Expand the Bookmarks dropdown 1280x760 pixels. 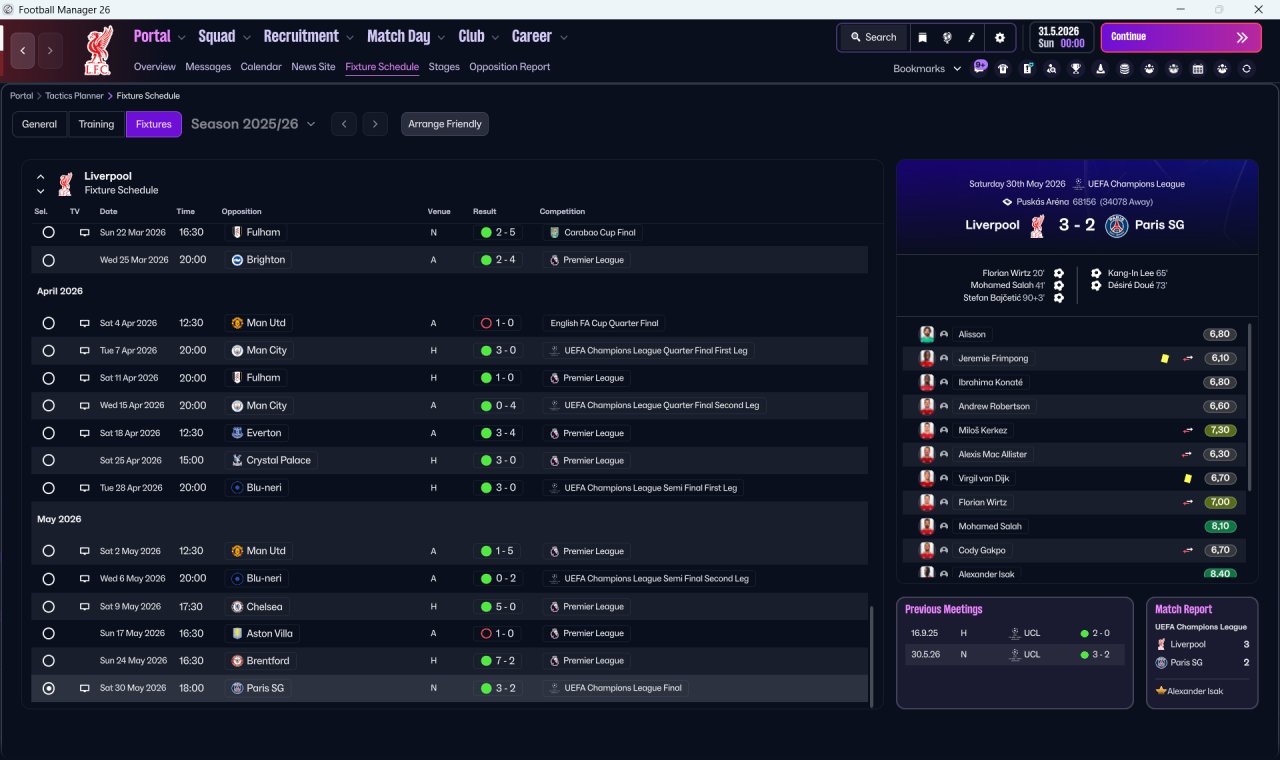click(x=927, y=69)
